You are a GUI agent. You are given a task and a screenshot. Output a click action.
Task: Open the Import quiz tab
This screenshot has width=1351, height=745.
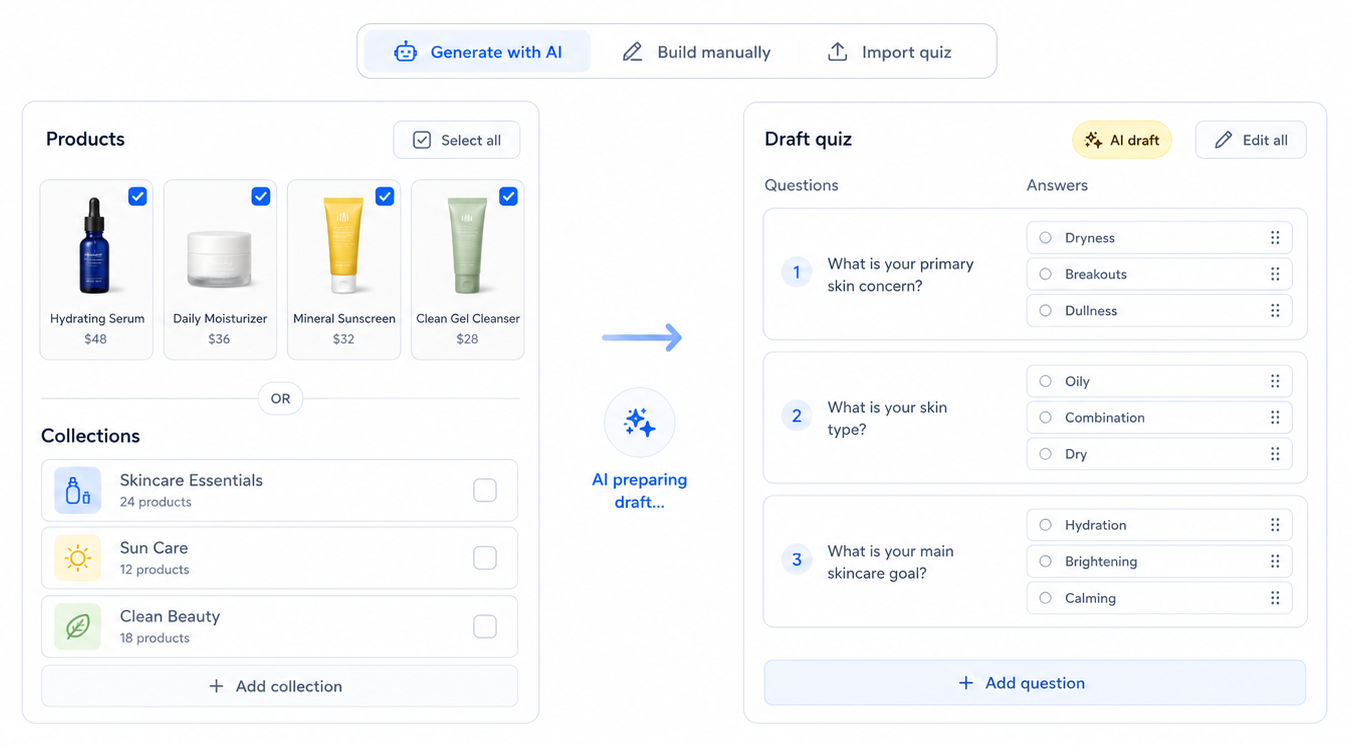[x=889, y=52]
